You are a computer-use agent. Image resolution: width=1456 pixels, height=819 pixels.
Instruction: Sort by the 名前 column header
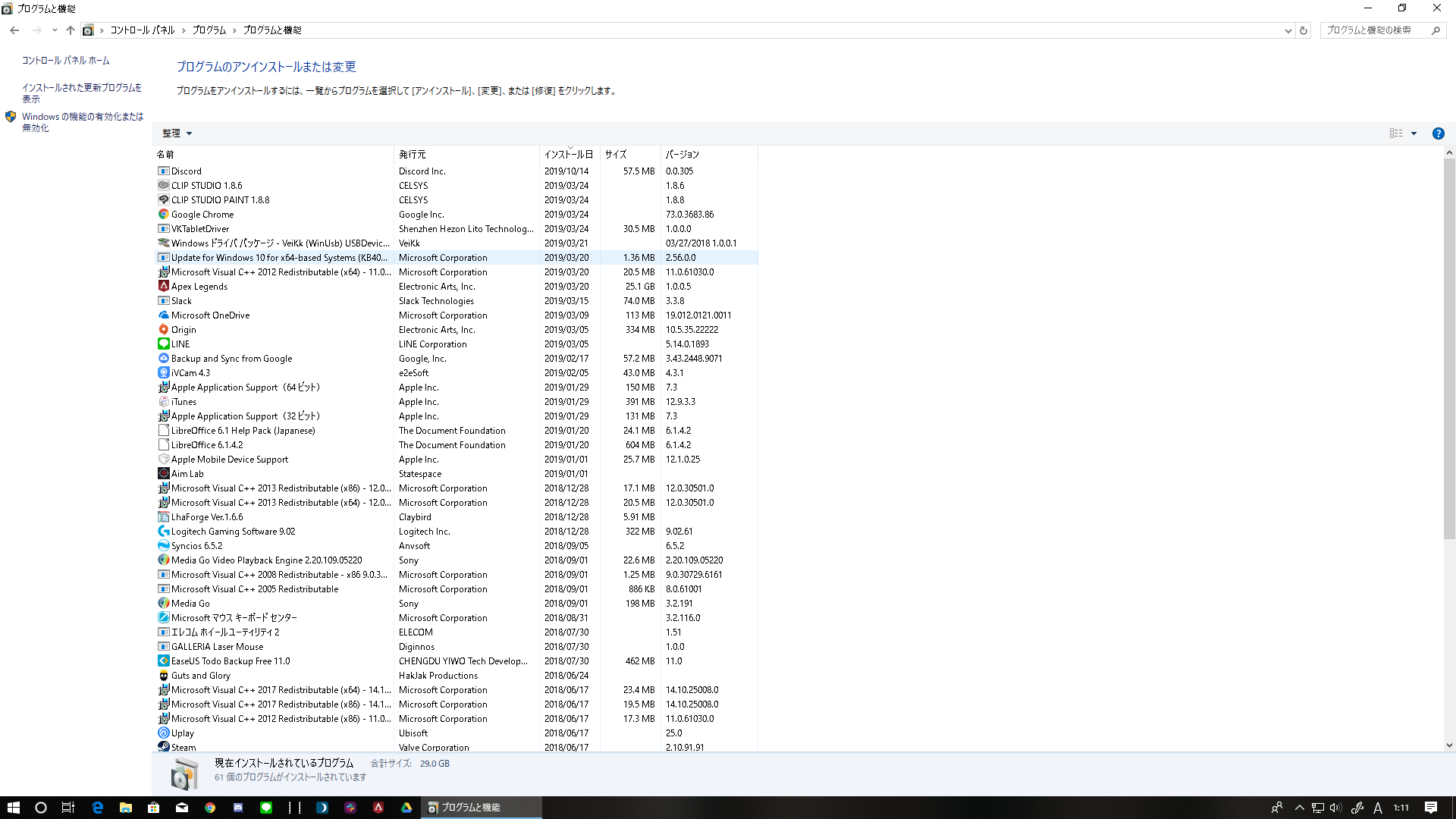click(274, 155)
